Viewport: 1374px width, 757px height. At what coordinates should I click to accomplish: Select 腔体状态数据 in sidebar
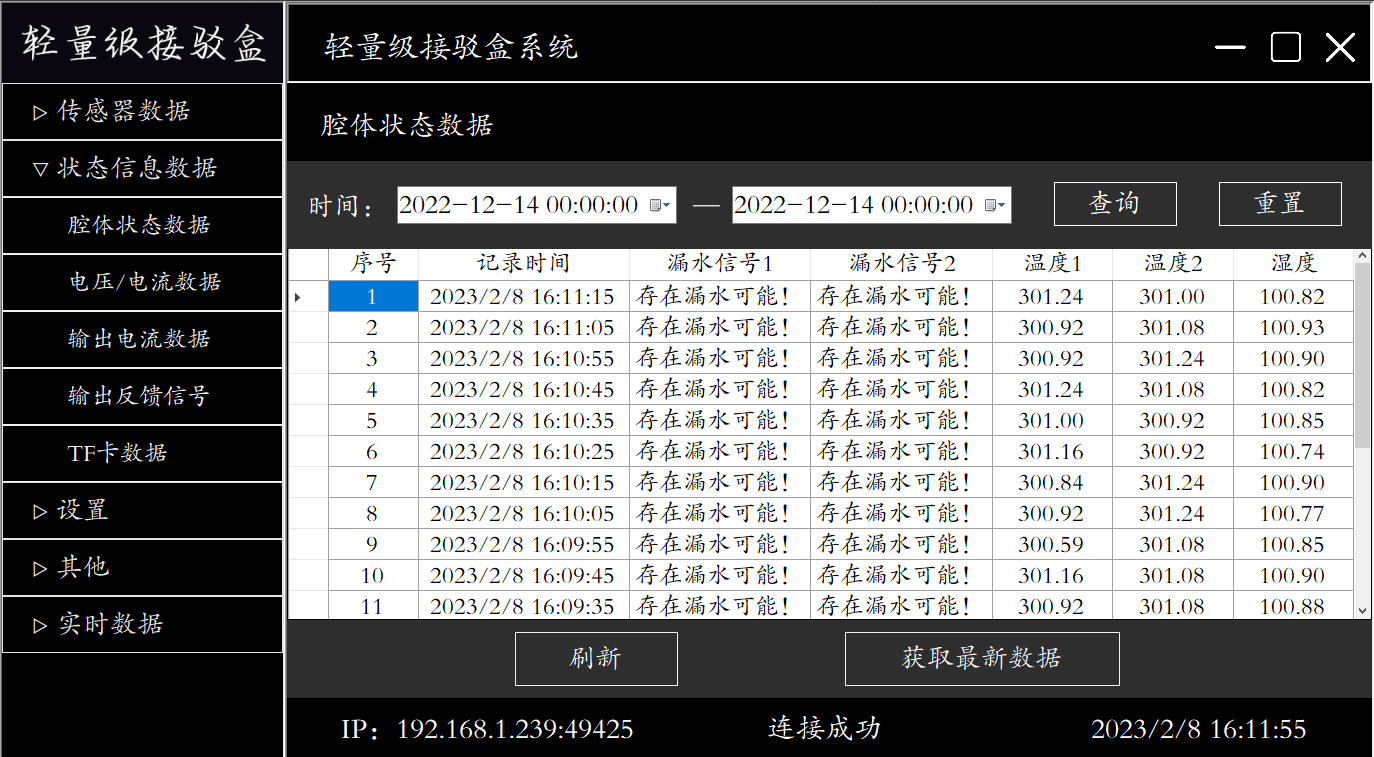[x=142, y=225]
